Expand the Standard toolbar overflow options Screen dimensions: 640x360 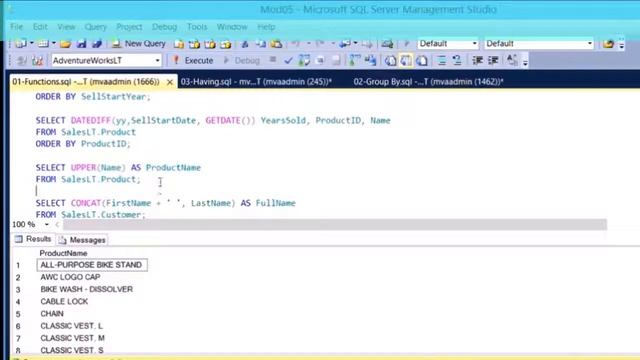tap(621, 44)
